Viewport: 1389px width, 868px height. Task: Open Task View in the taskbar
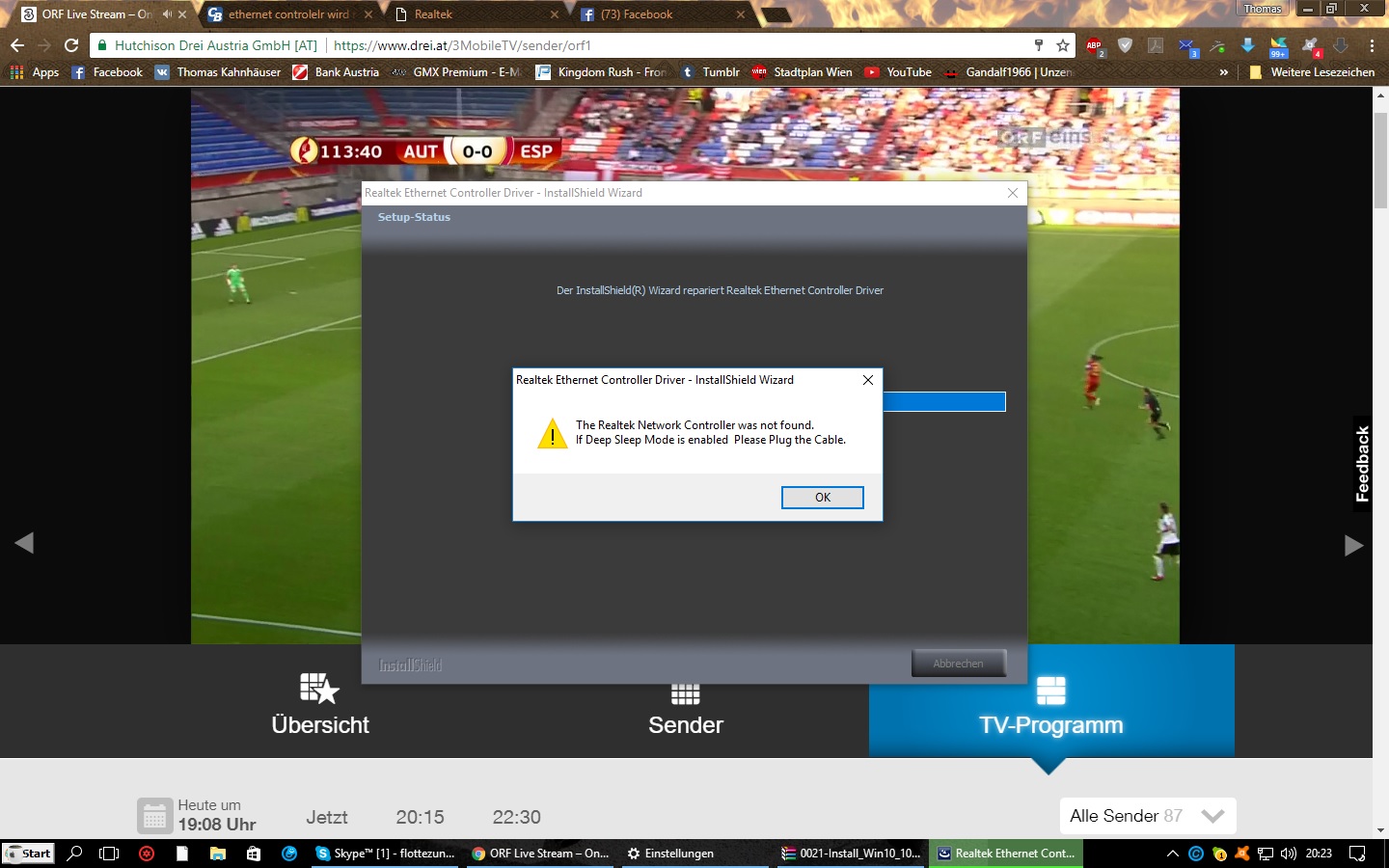pos(109,854)
